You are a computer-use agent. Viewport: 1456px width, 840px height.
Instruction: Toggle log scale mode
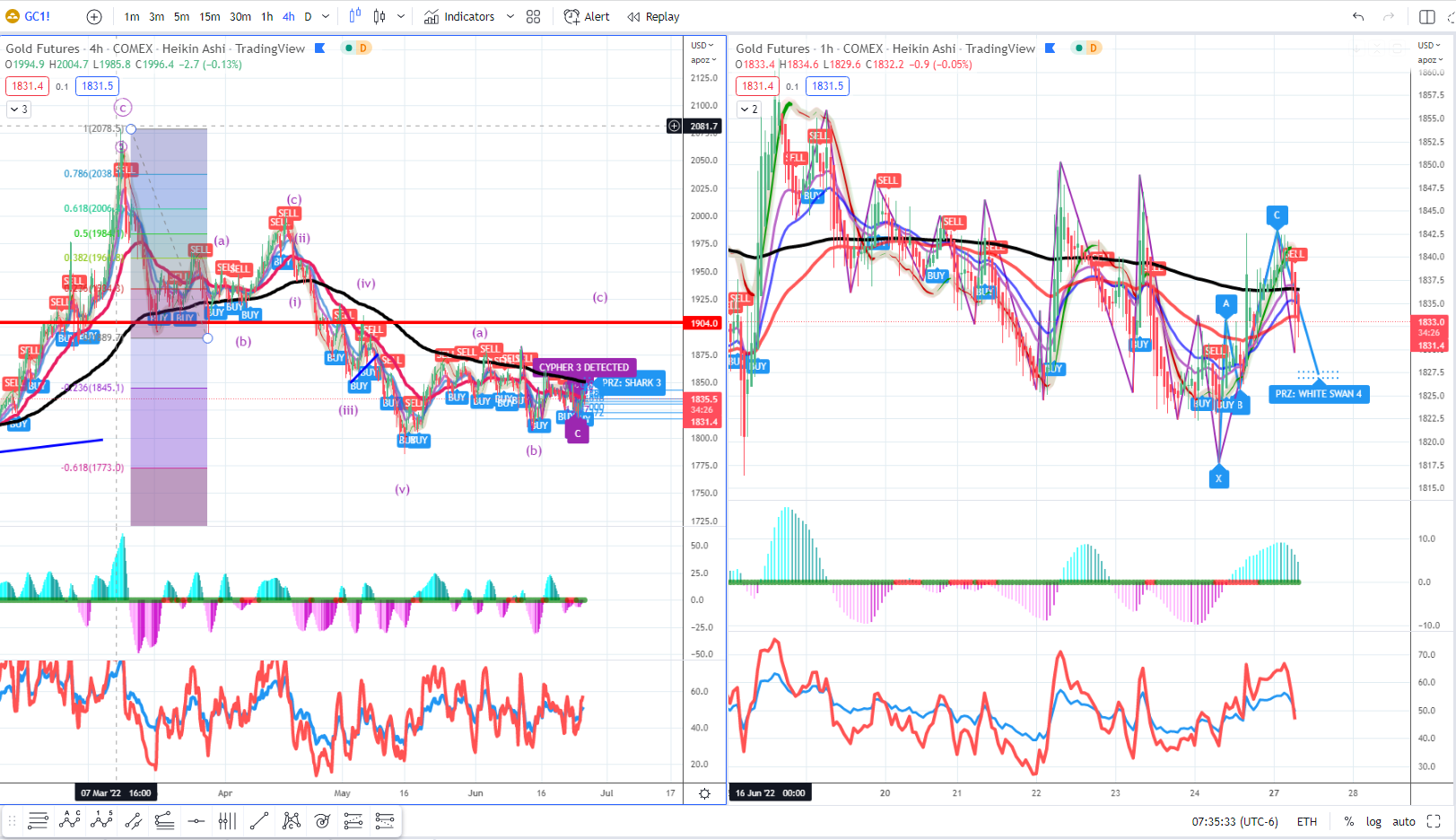pyautogui.click(x=1373, y=821)
